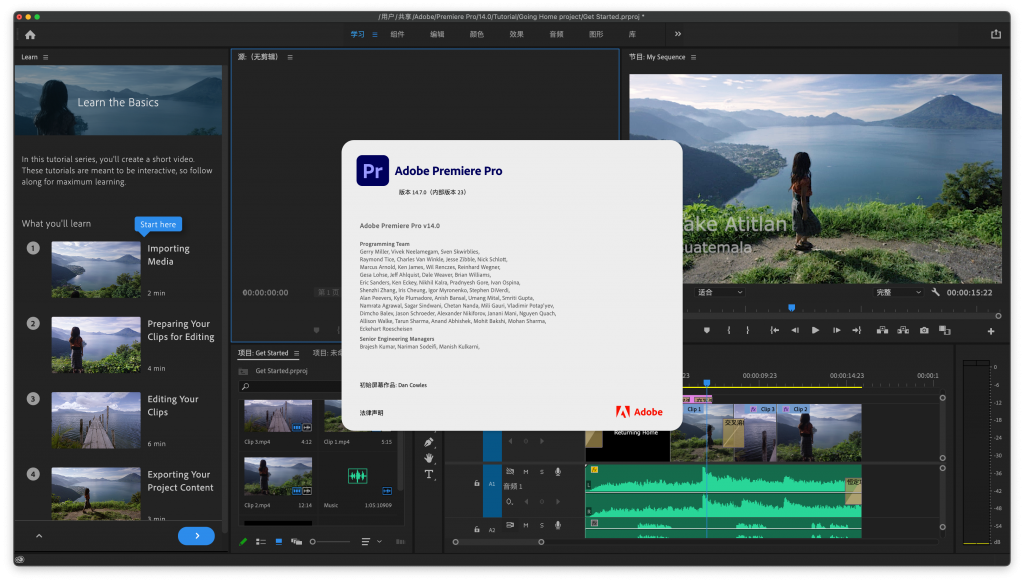Open the button editor plus icon

(x=991, y=331)
